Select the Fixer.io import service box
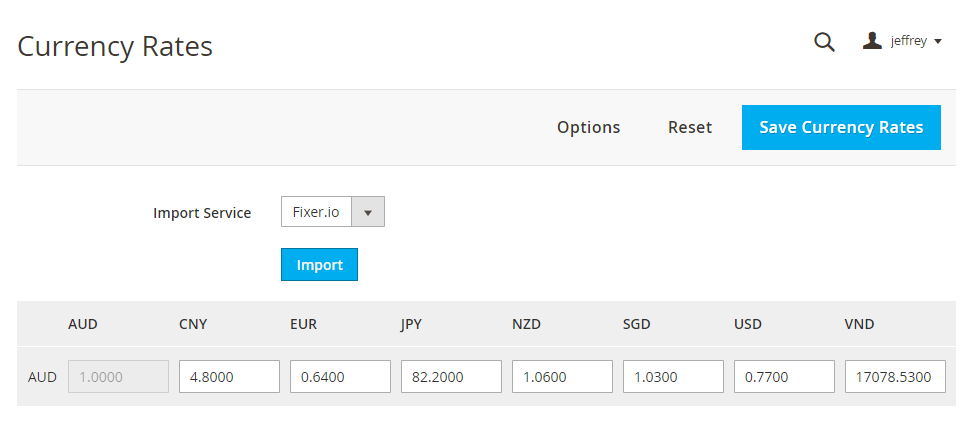The width and height of the screenshot is (971, 425). [316, 212]
